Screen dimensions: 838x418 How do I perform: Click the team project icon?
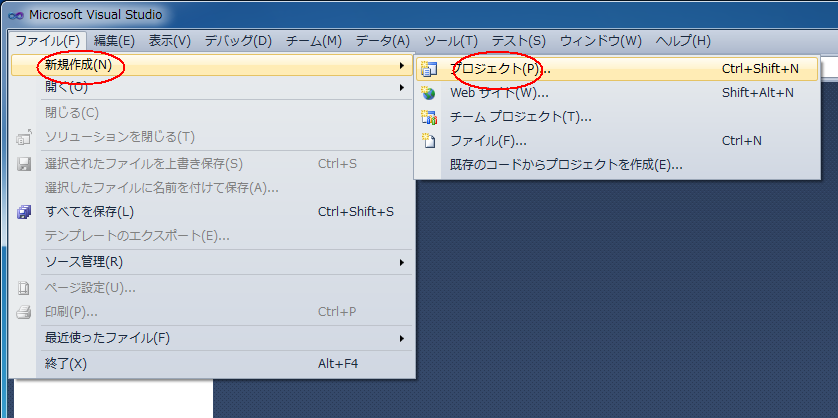(429, 117)
